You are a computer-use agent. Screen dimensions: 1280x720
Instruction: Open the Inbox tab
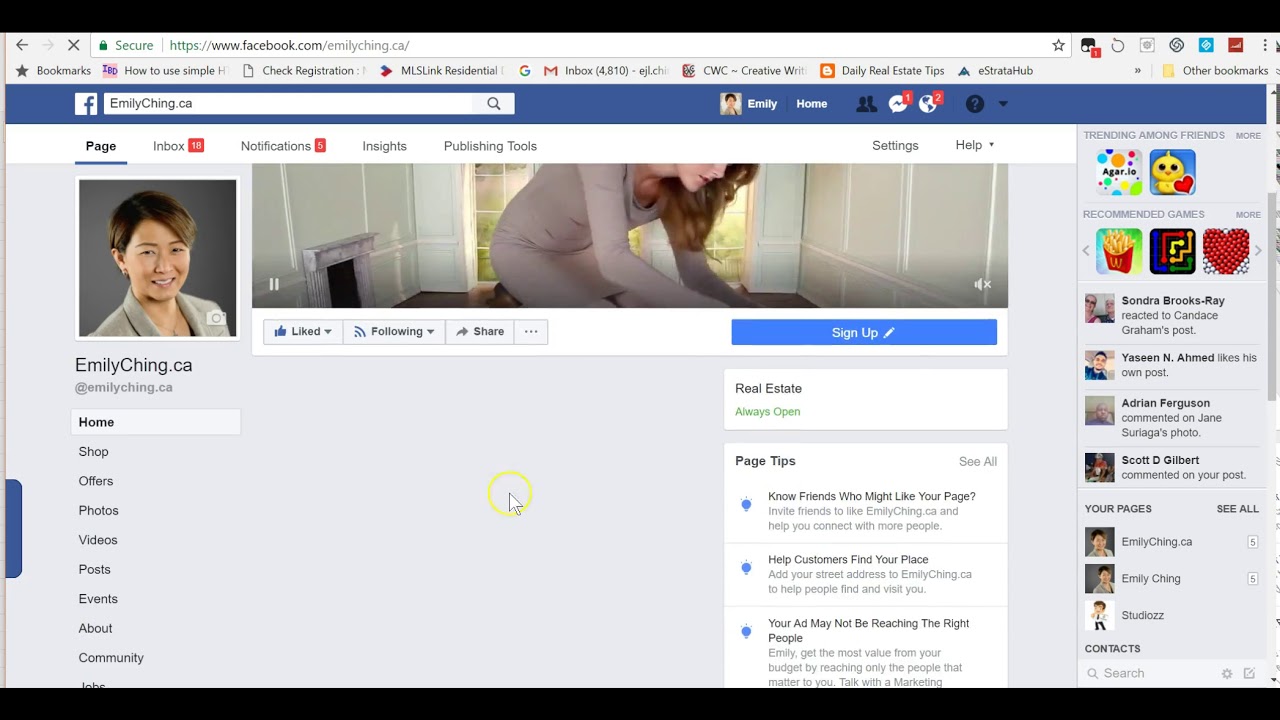(178, 146)
